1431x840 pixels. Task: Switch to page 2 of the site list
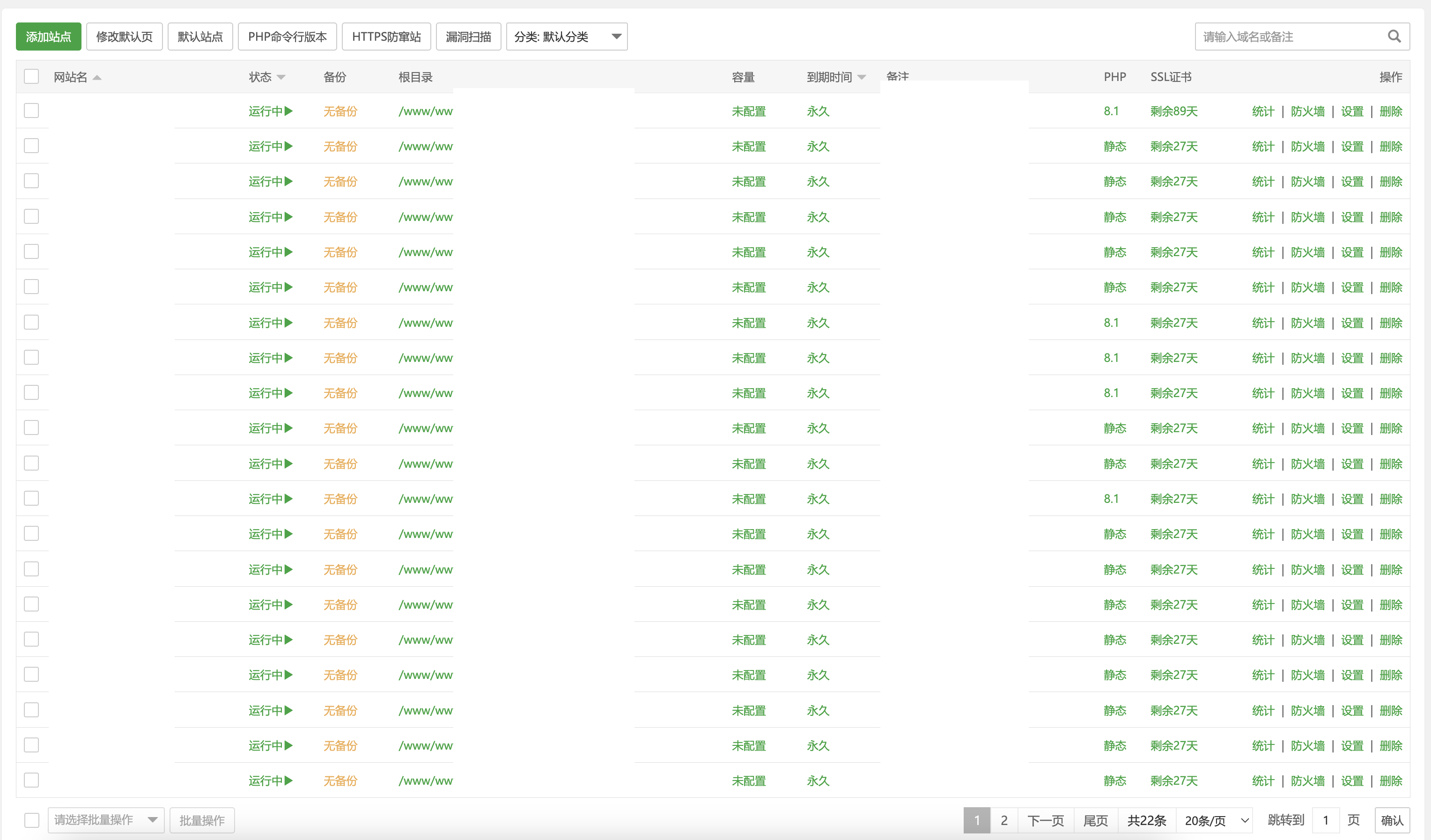pyautogui.click(x=1004, y=820)
